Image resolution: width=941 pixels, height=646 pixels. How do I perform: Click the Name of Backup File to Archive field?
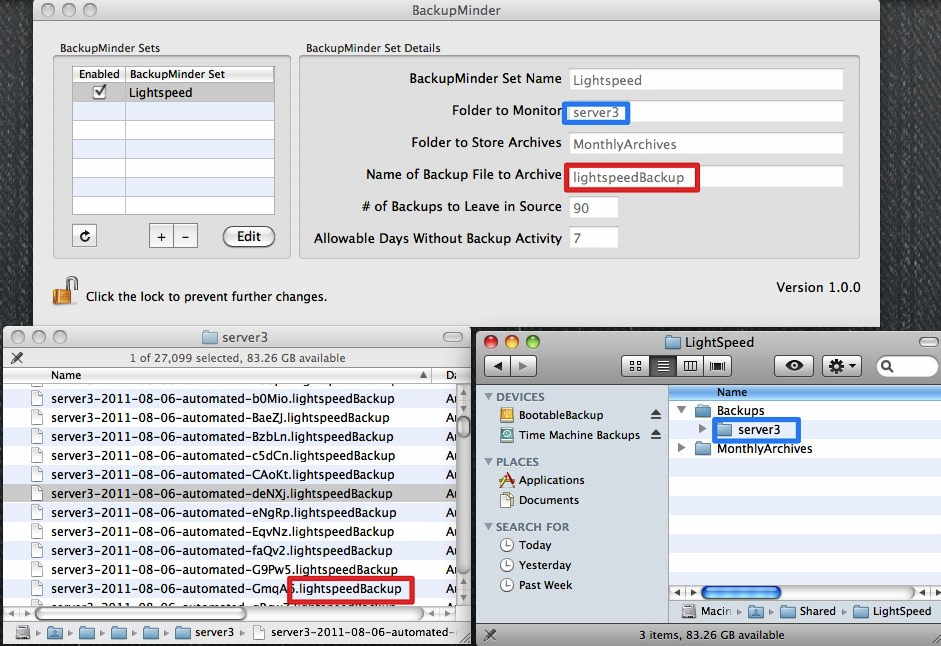point(706,177)
